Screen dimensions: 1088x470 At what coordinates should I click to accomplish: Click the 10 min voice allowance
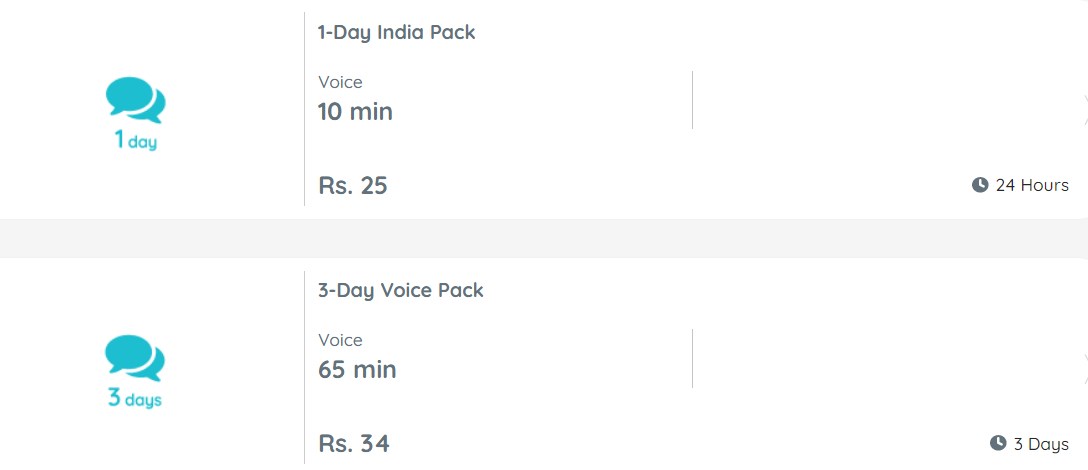(x=355, y=112)
